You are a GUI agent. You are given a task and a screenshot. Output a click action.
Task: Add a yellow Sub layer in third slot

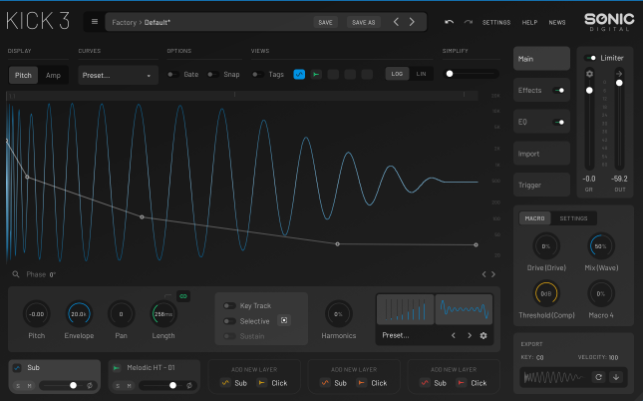click(234, 383)
